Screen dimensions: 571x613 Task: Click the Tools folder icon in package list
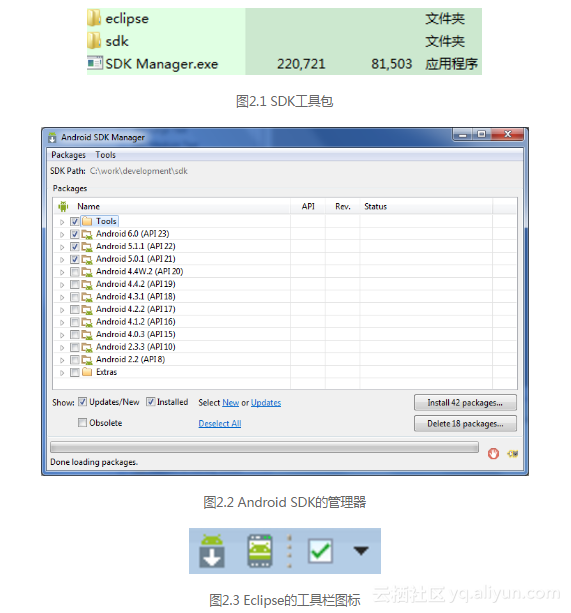[87, 221]
